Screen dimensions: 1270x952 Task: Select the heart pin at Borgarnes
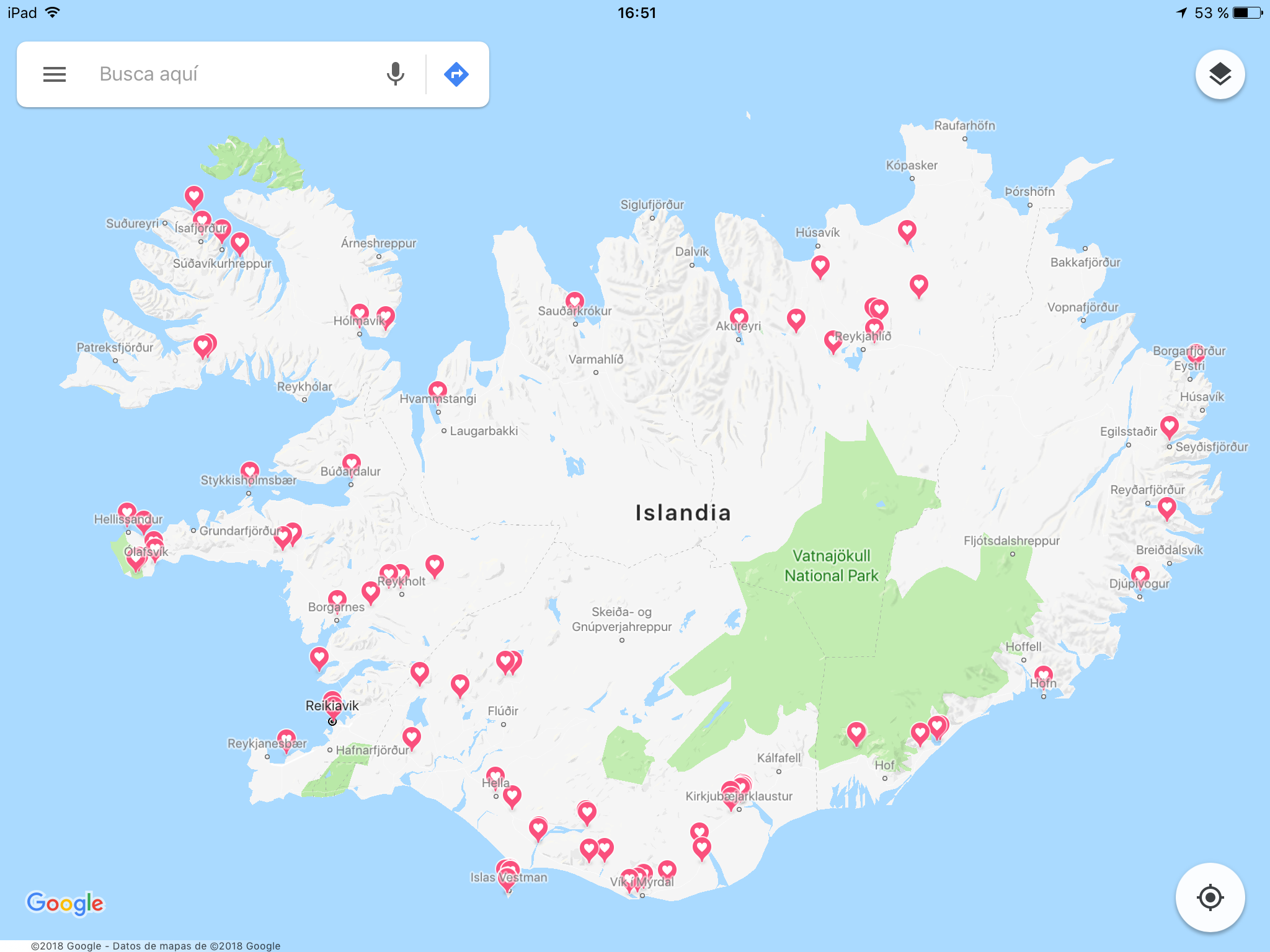coord(337,601)
